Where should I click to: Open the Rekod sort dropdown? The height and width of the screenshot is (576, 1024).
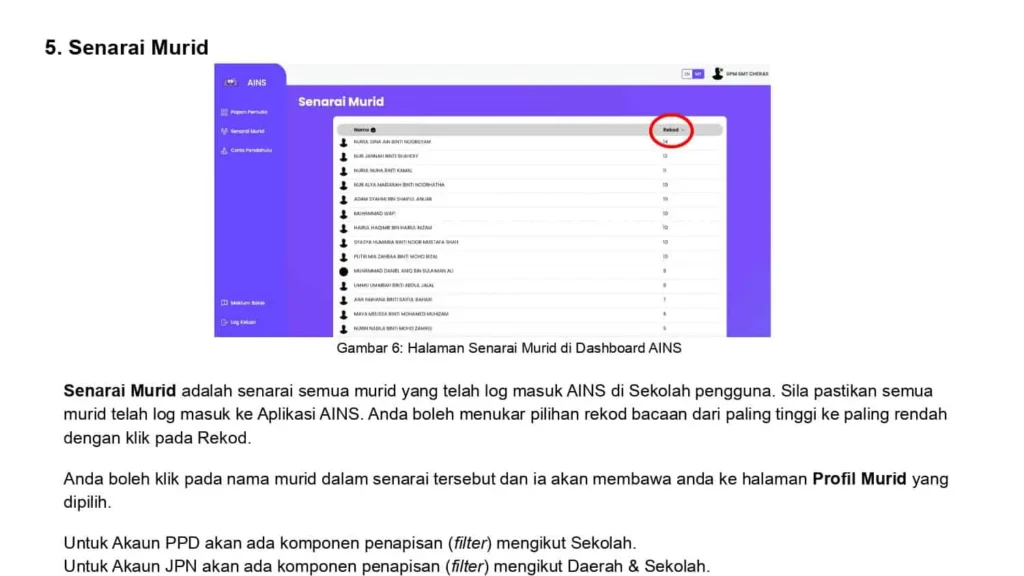pyautogui.click(x=671, y=130)
